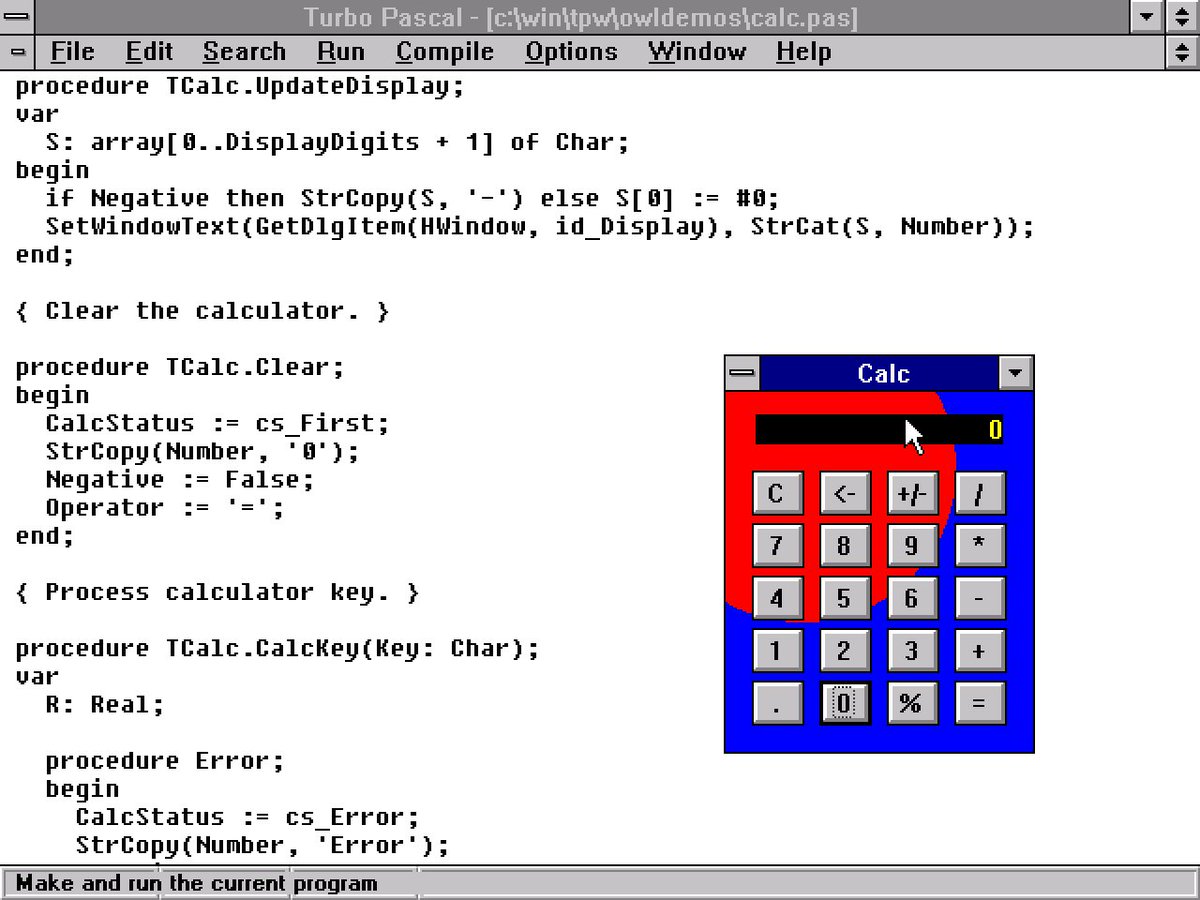Click calculator digit 4
Screen dimensions: 1200x900
(776, 598)
